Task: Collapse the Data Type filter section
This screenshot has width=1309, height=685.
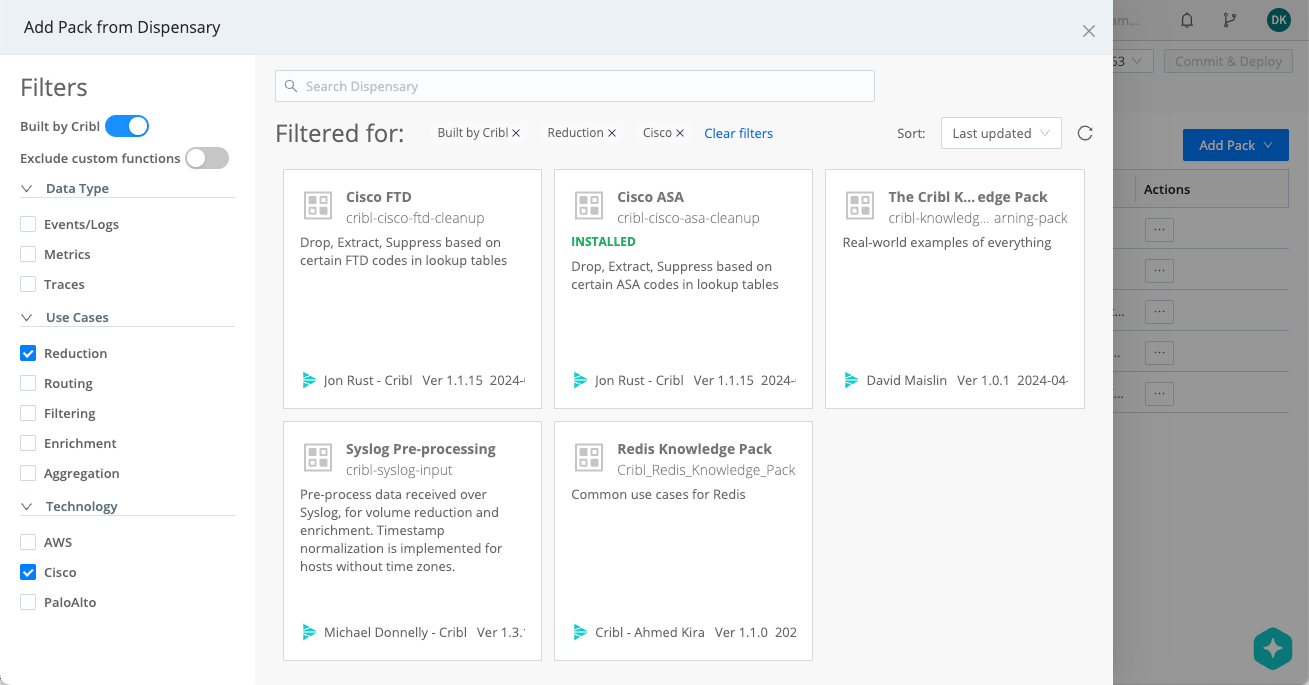Action: (27, 188)
